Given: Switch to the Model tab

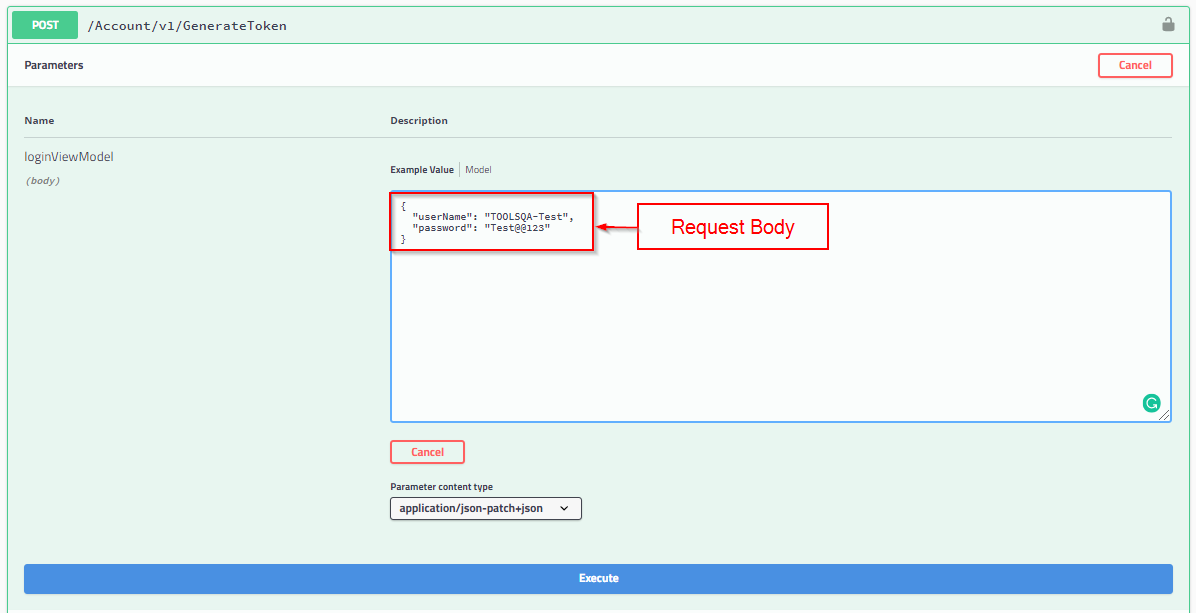Looking at the screenshot, I should pyautogui.click(x=478, y=170).
